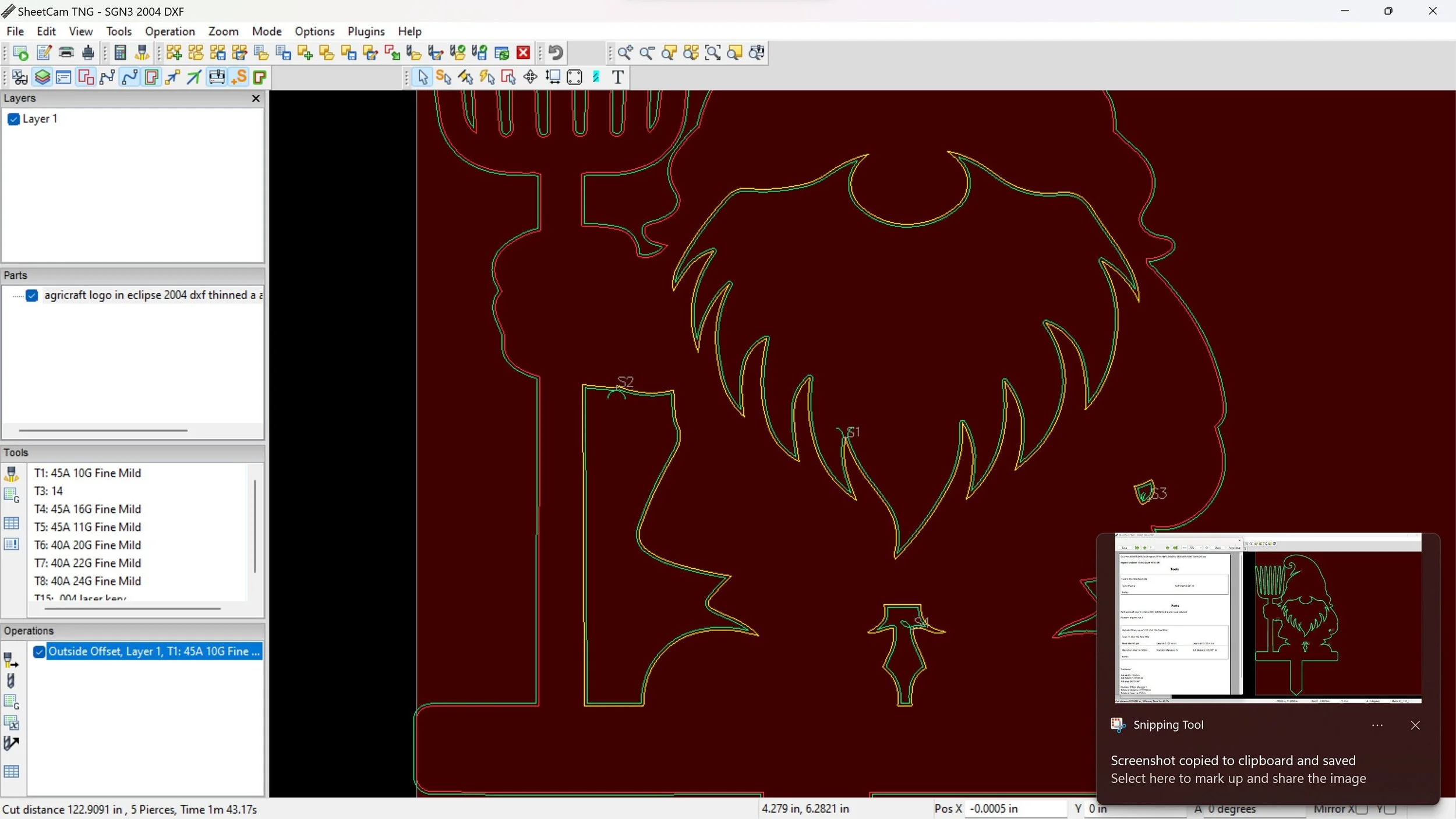This screenshot has height=819, width=1456.
Task: Toggle the agricraft logo part checkbox
Action: 32,296
